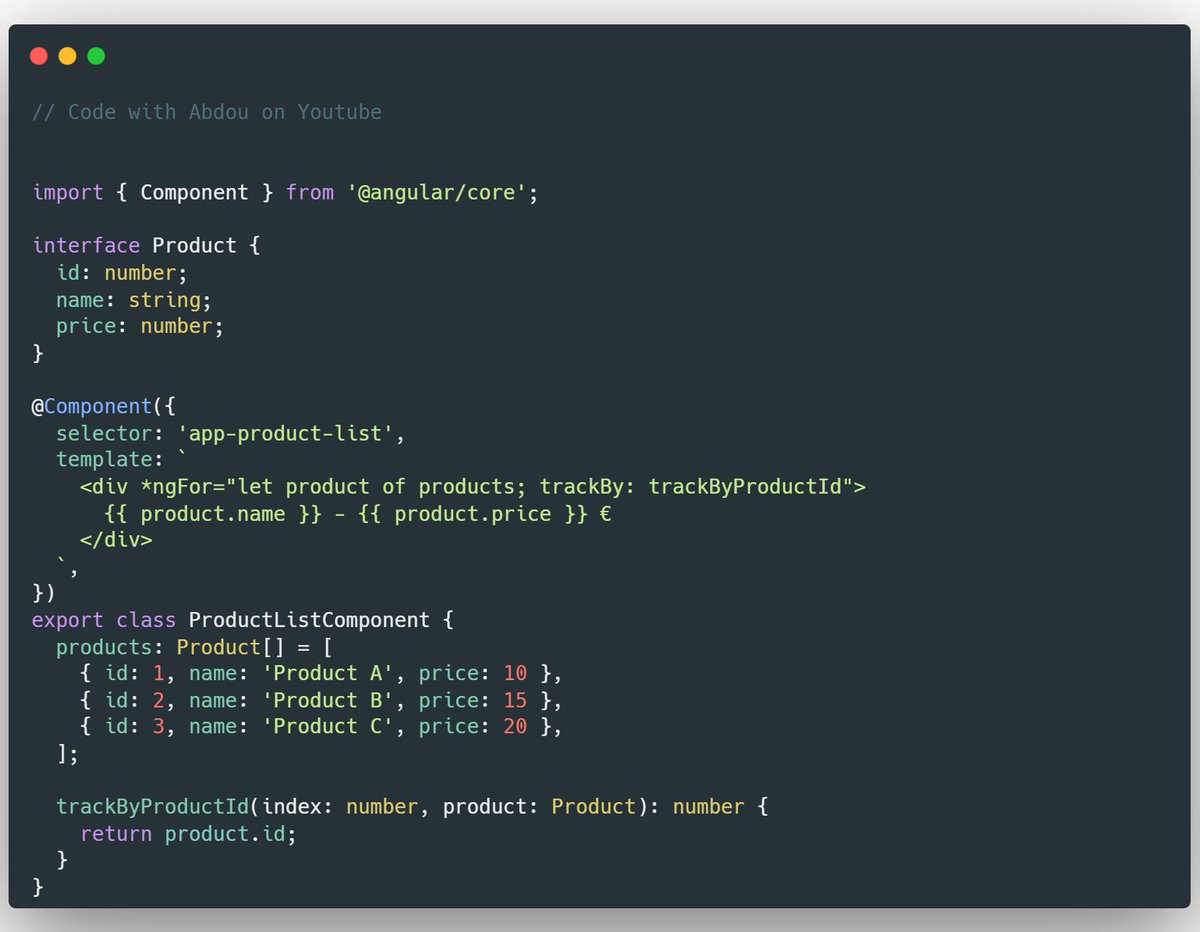This screenshot has width=1200, height=932.
Task: Click 'interface Product {' line
Action: pyautogui.click(x=146, y=245)
